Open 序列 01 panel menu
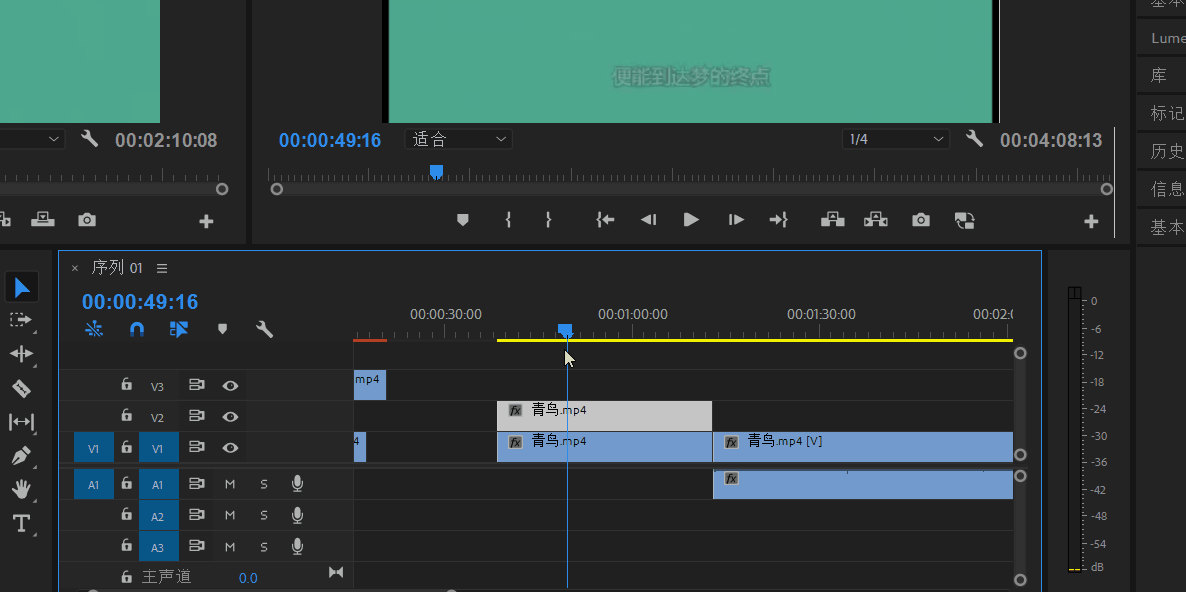 click(x=162, y=268)
